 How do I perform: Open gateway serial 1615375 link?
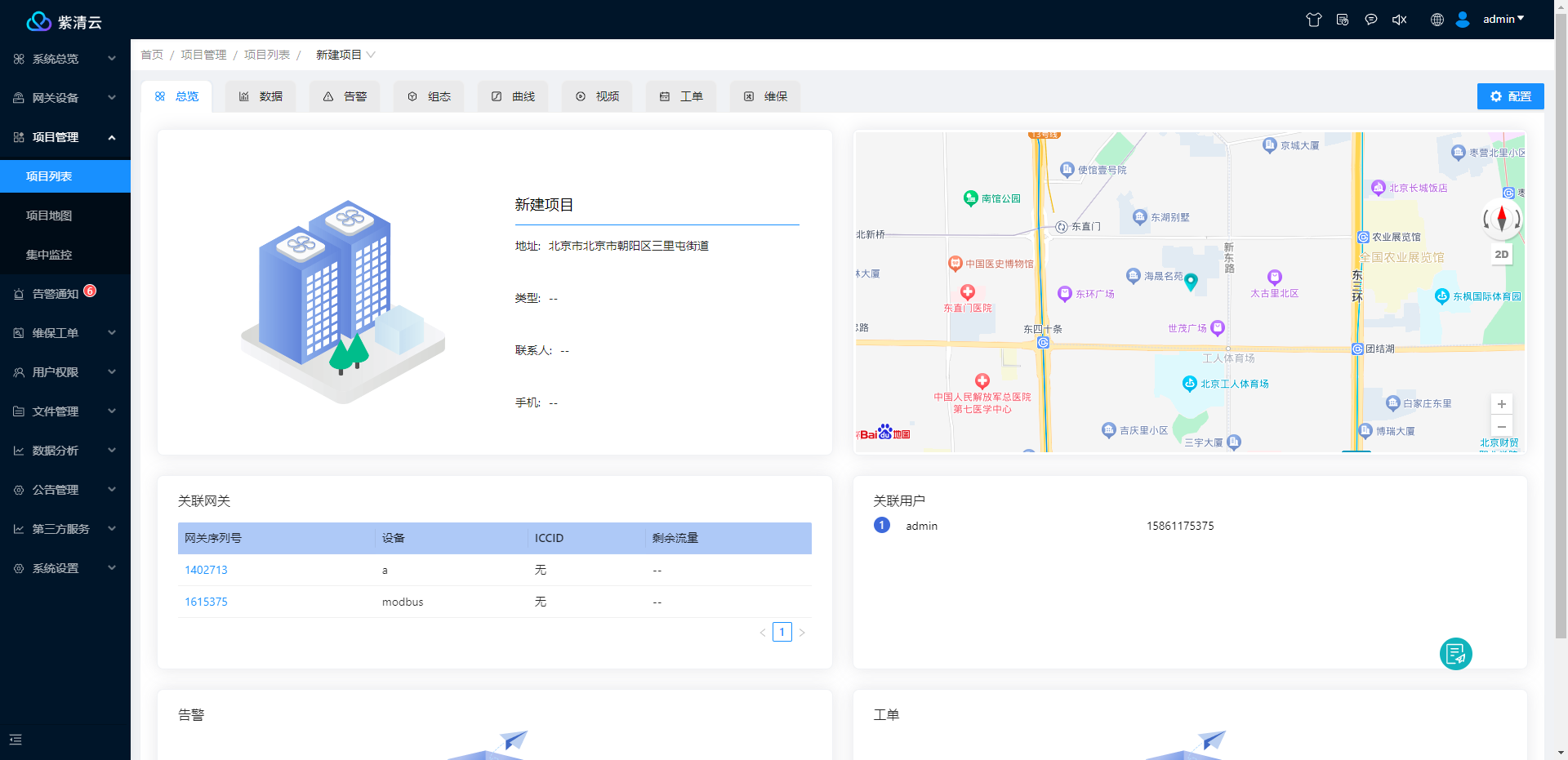[x=206, y=602]
